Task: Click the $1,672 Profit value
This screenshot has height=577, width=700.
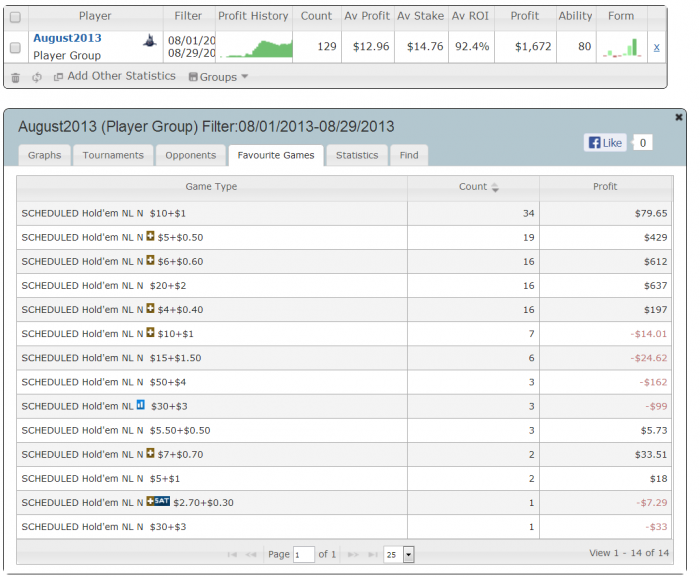Action: 533,46
